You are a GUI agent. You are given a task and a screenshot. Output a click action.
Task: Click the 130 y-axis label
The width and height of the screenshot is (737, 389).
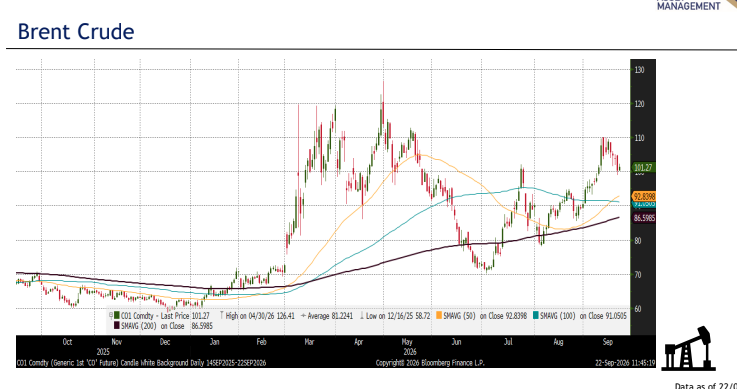pyautogui.click(x=638, y=70)
